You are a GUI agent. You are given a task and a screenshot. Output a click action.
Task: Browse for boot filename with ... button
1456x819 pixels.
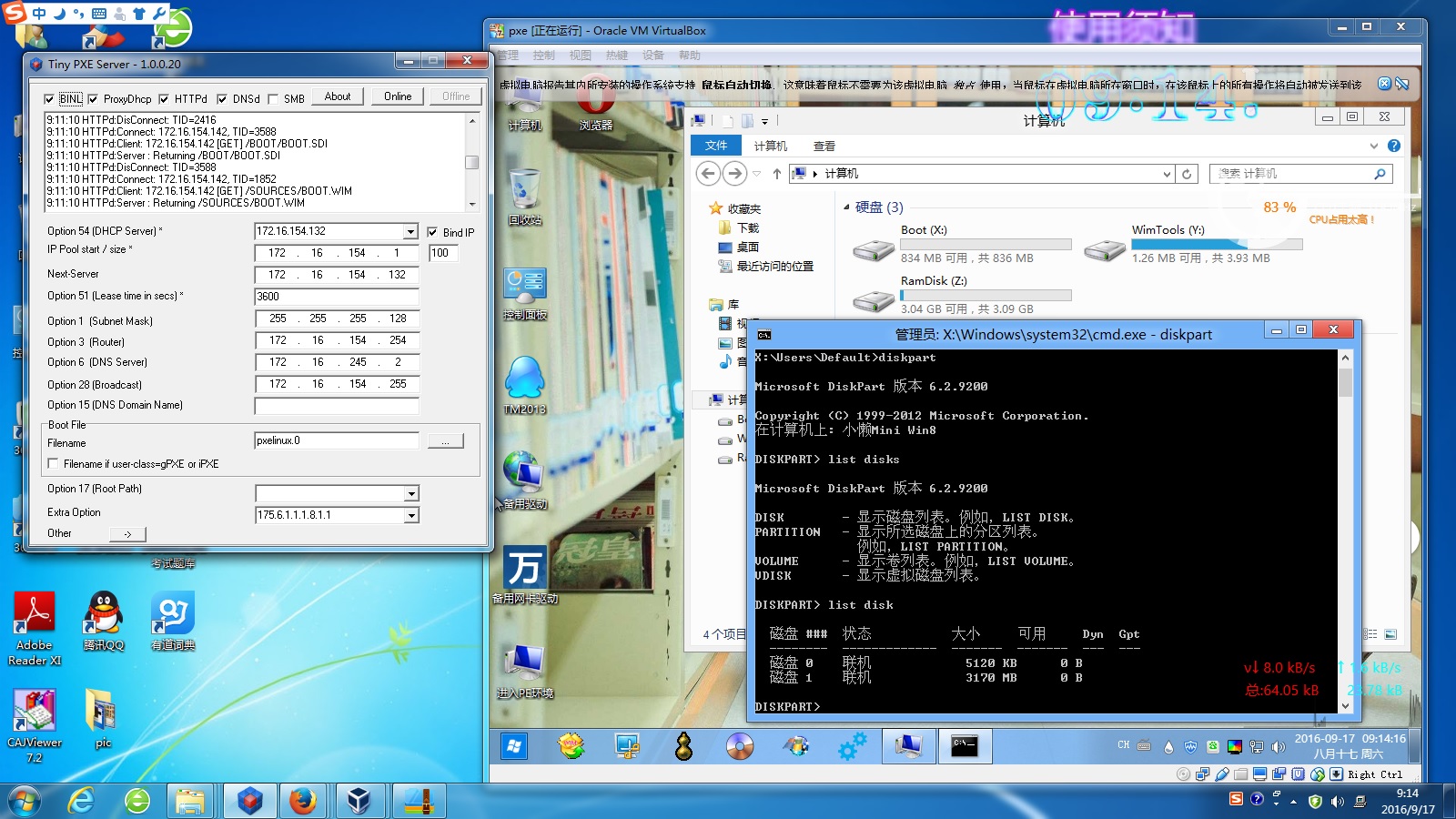point(446,441)
